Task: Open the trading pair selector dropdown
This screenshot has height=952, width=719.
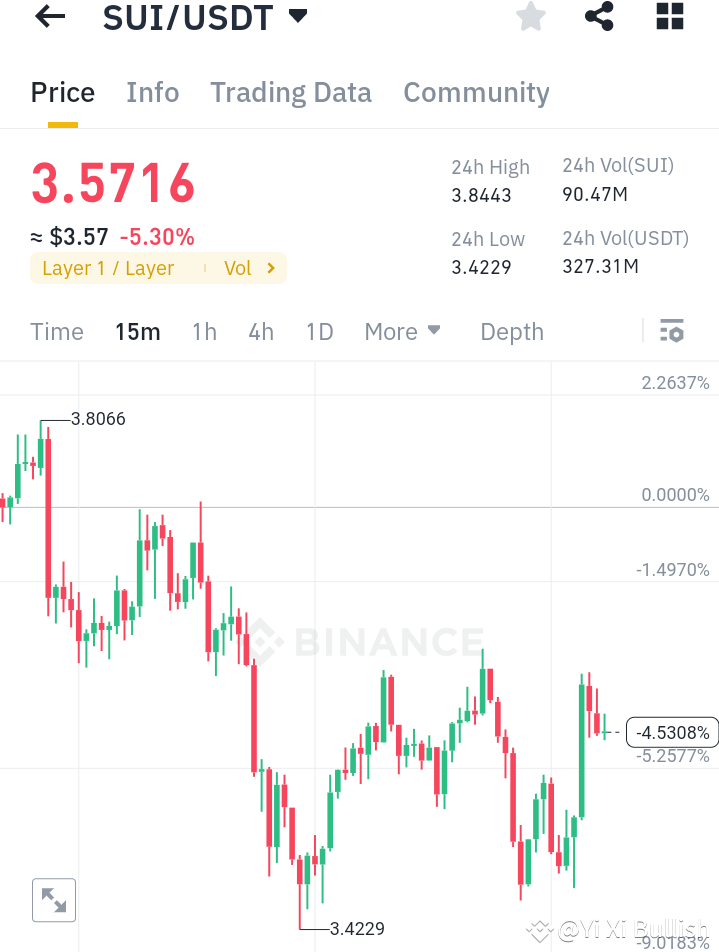Action: point(295,16)
